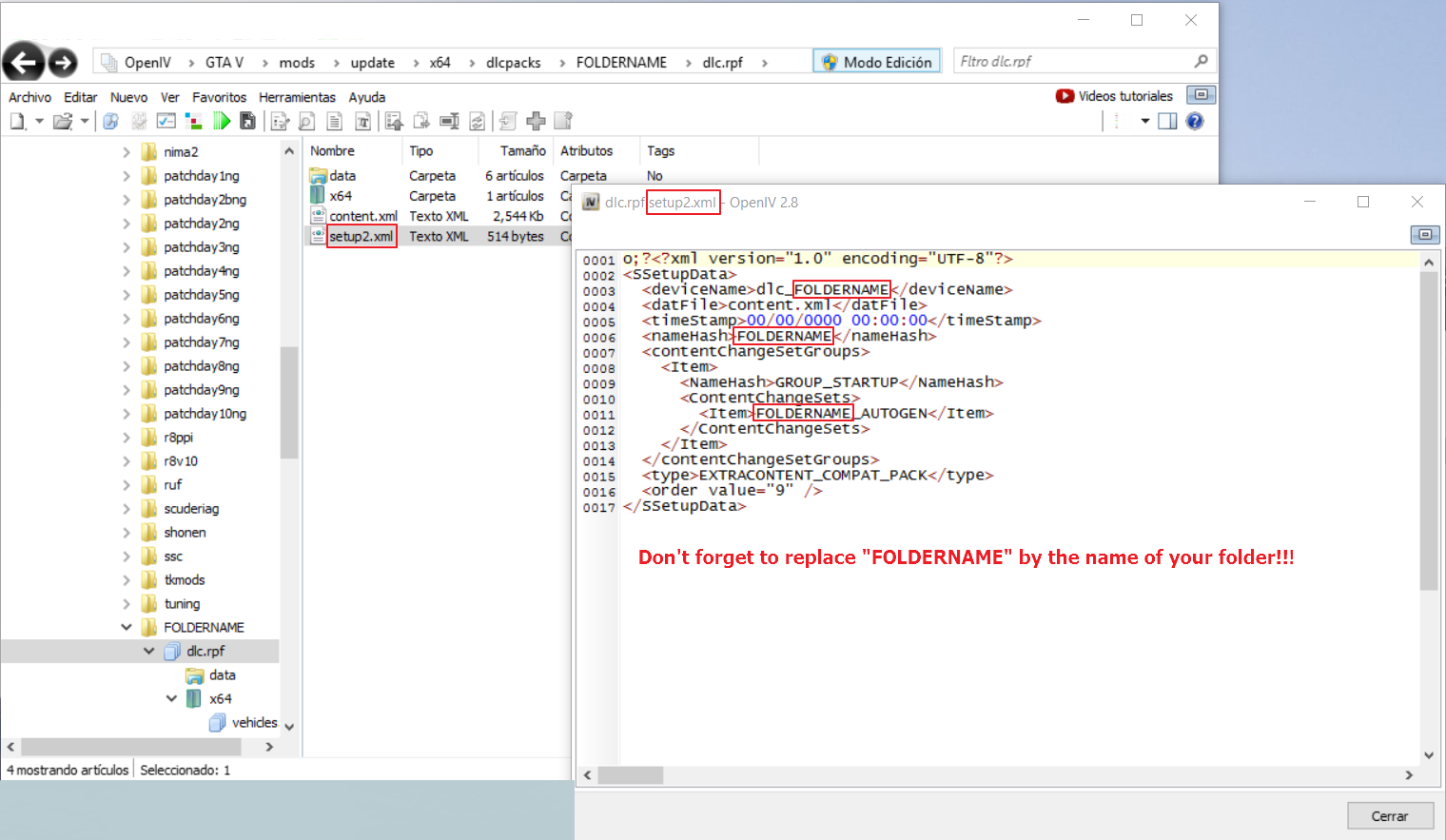Expand the tuning tree folder
The width and height of the screenshot is (1446, 840).
tap(127, 604)
